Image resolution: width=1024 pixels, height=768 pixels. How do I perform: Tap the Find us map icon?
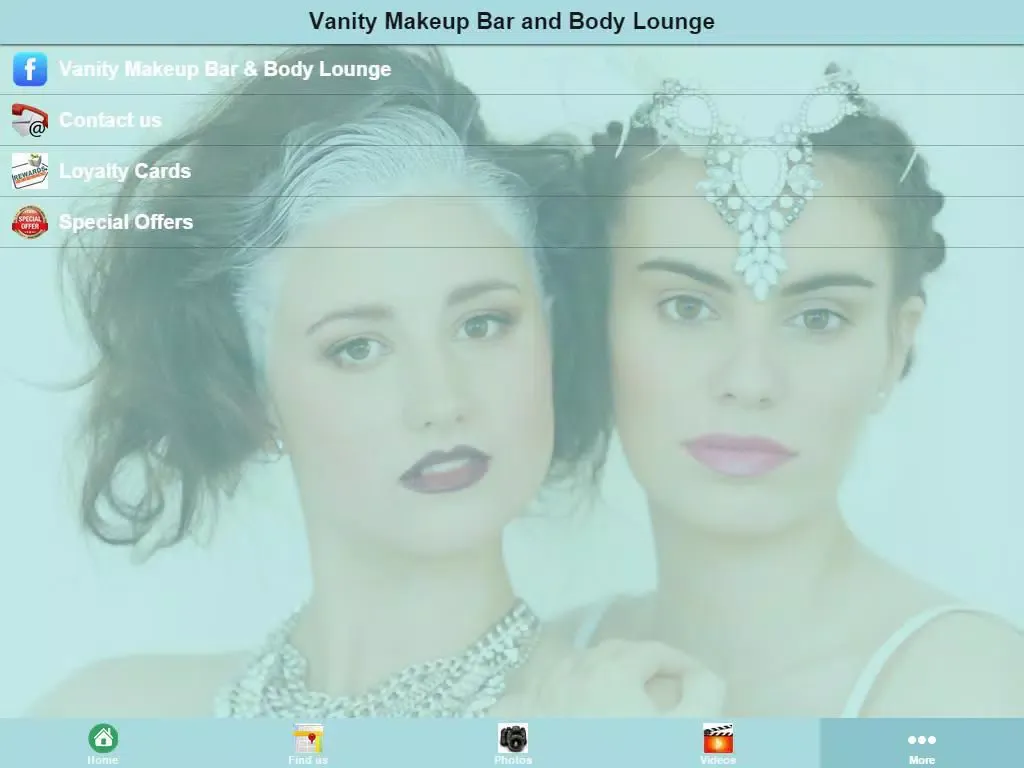click(x=308, y=739)
